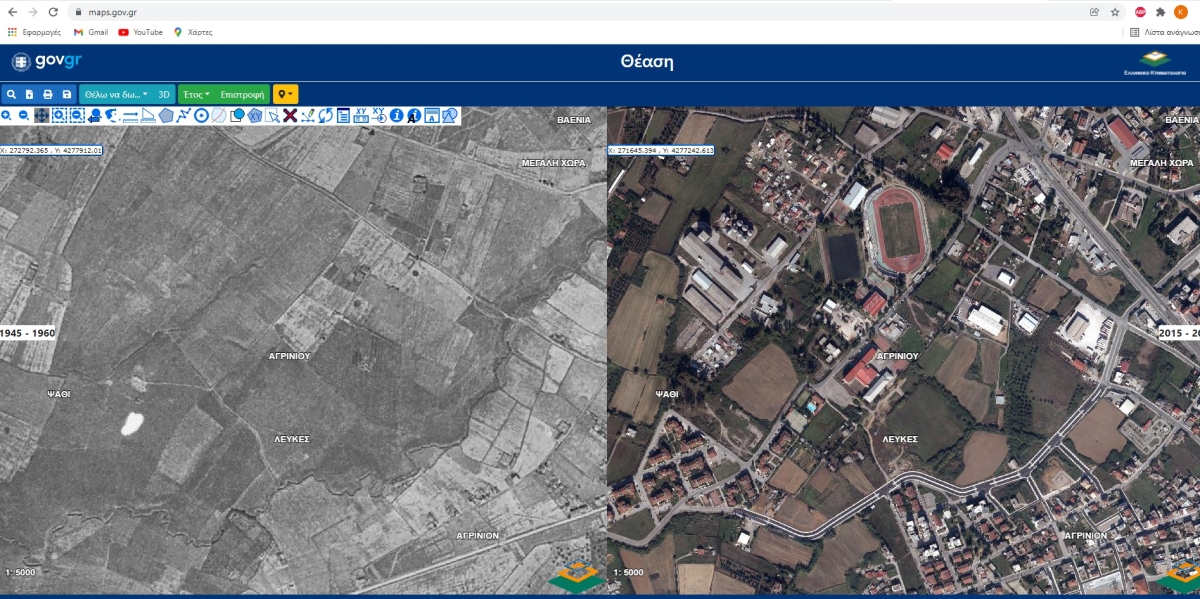Open the YouTube bookmark

click(x=140, y=32)
